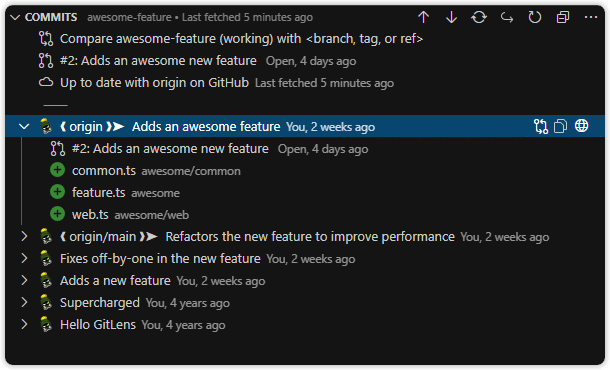The height and width of the screenshot is (370, 610).
Task: Select Compare awesome-feature (working) with branch item
Action: tap(305, 39)
